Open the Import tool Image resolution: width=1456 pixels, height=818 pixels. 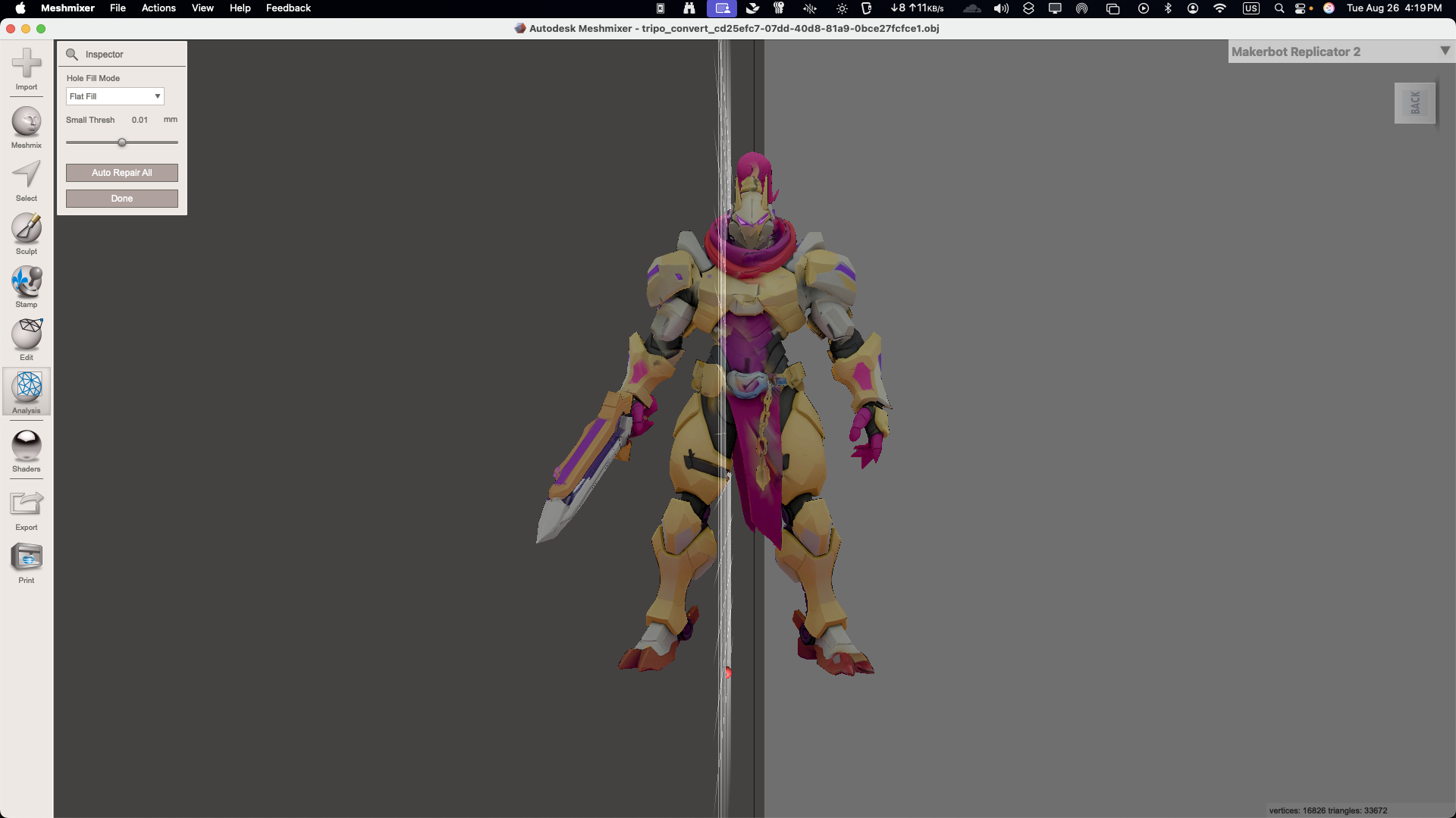(27, 69)
